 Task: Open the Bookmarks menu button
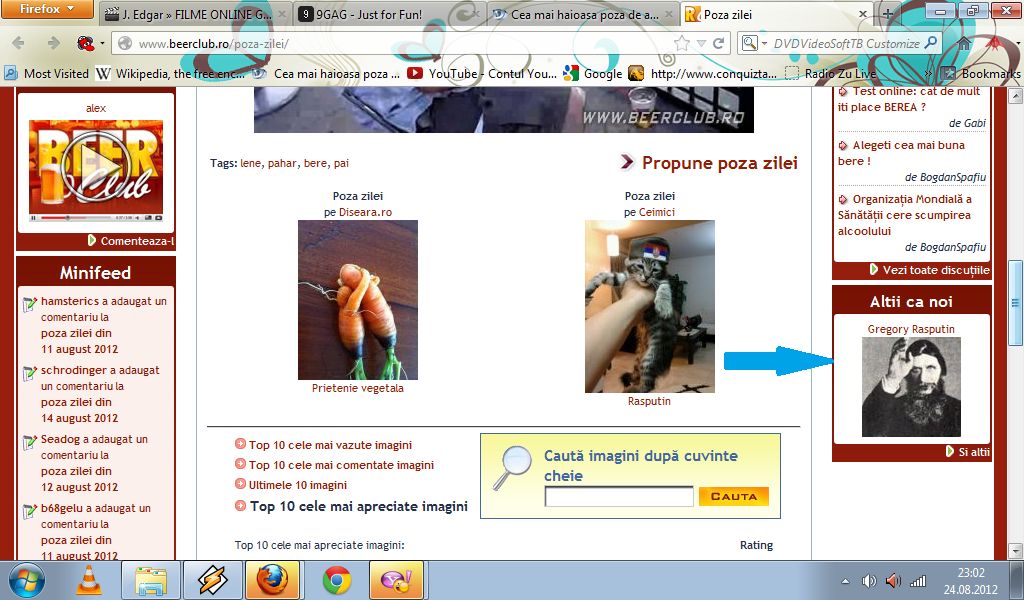pyautogui.click(x=982, y=73)
